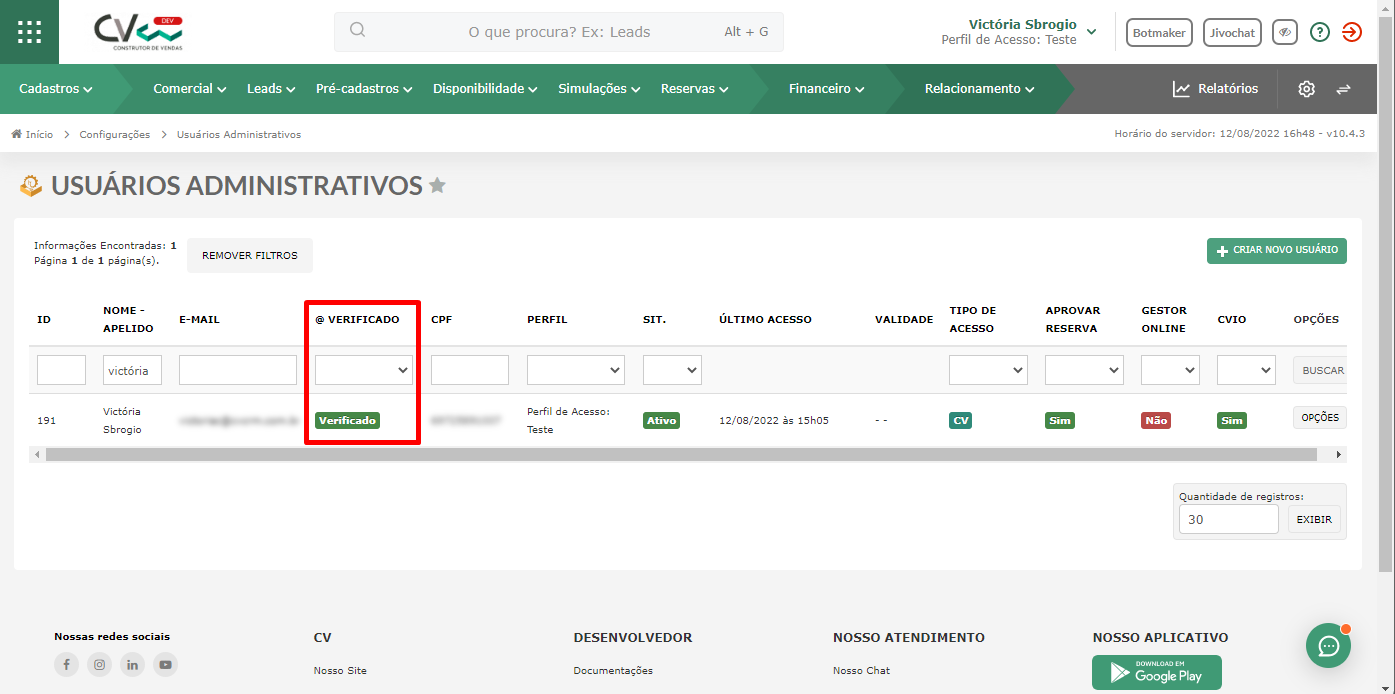Click the Jivochat button

click(x=1232, y=33)
